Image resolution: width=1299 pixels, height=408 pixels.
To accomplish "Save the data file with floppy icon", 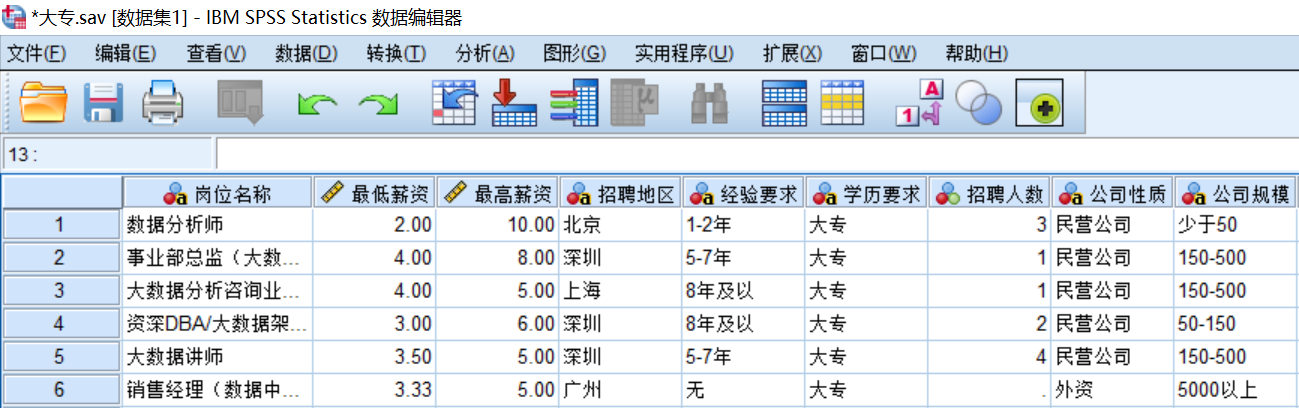I will (103, 103).
